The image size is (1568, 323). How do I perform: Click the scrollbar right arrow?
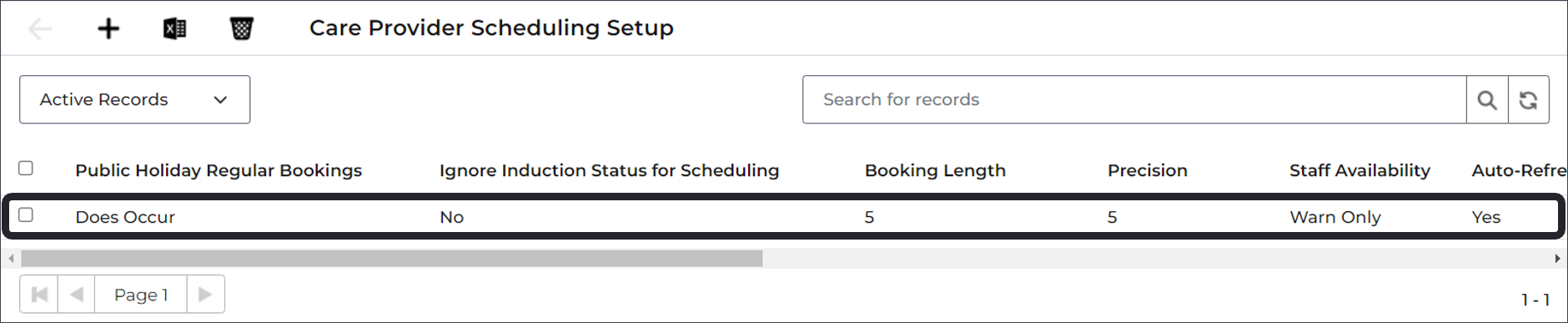(1556, 259)
